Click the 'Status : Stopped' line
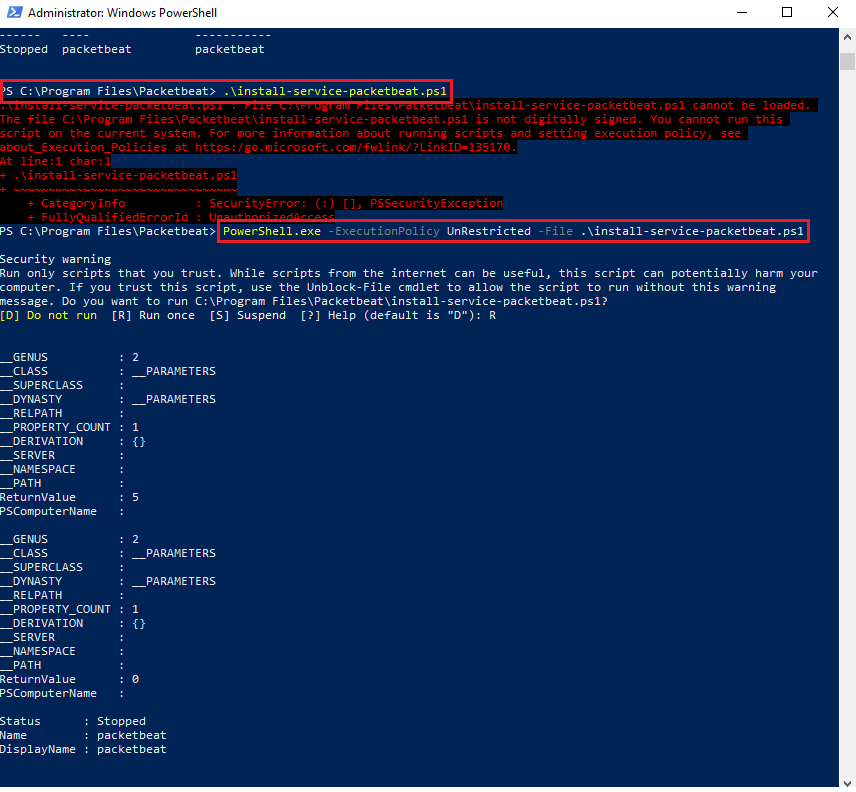The image size is (856, 792). coord(73,722)
